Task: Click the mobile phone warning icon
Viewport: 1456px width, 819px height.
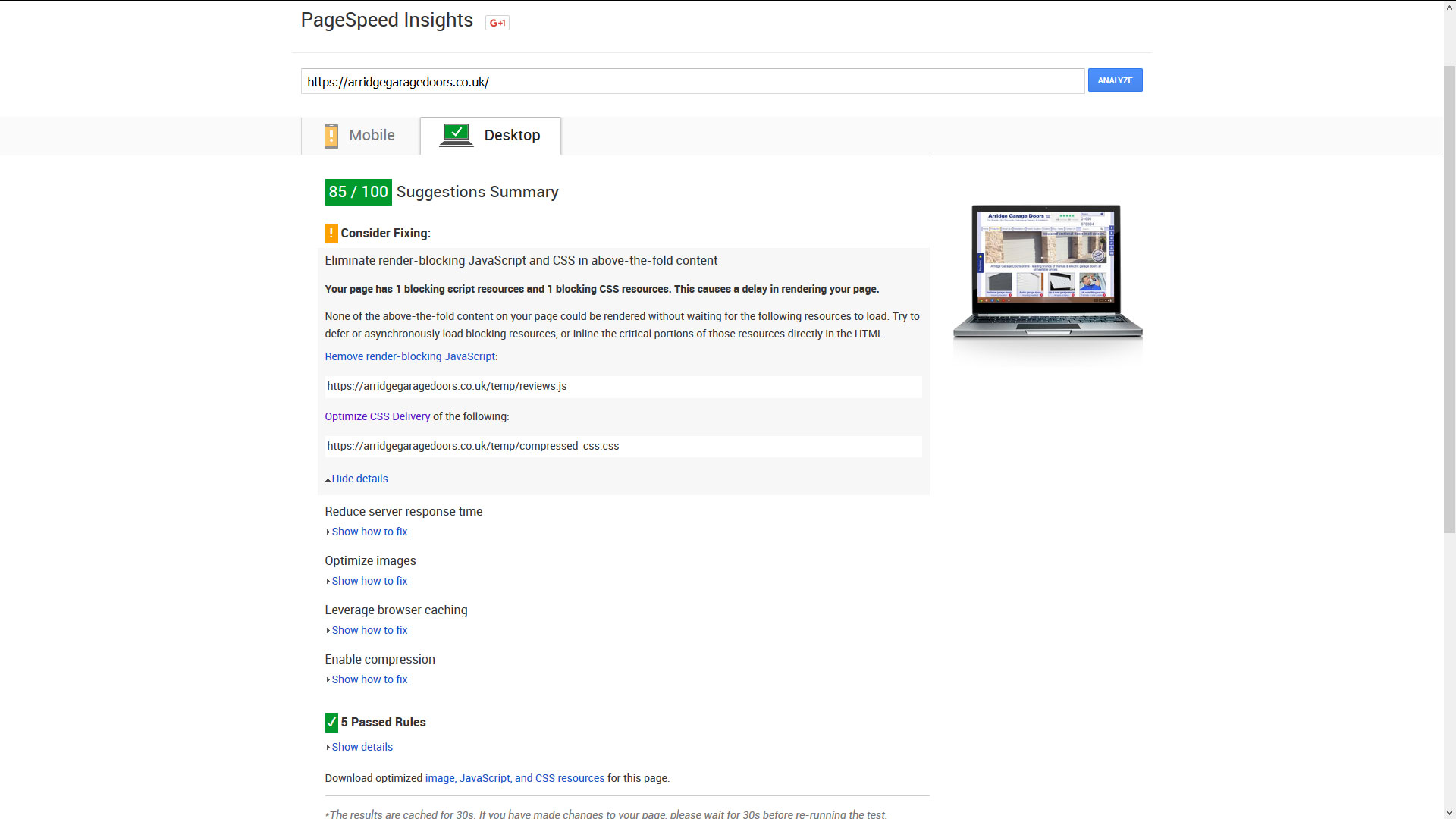Action: click(x=331, y=136)
